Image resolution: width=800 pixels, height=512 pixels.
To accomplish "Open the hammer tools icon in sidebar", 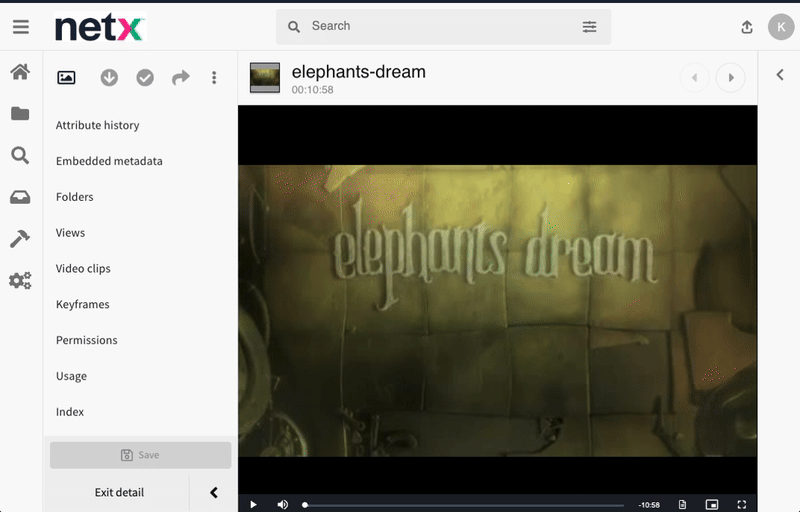I will [20, 238].
